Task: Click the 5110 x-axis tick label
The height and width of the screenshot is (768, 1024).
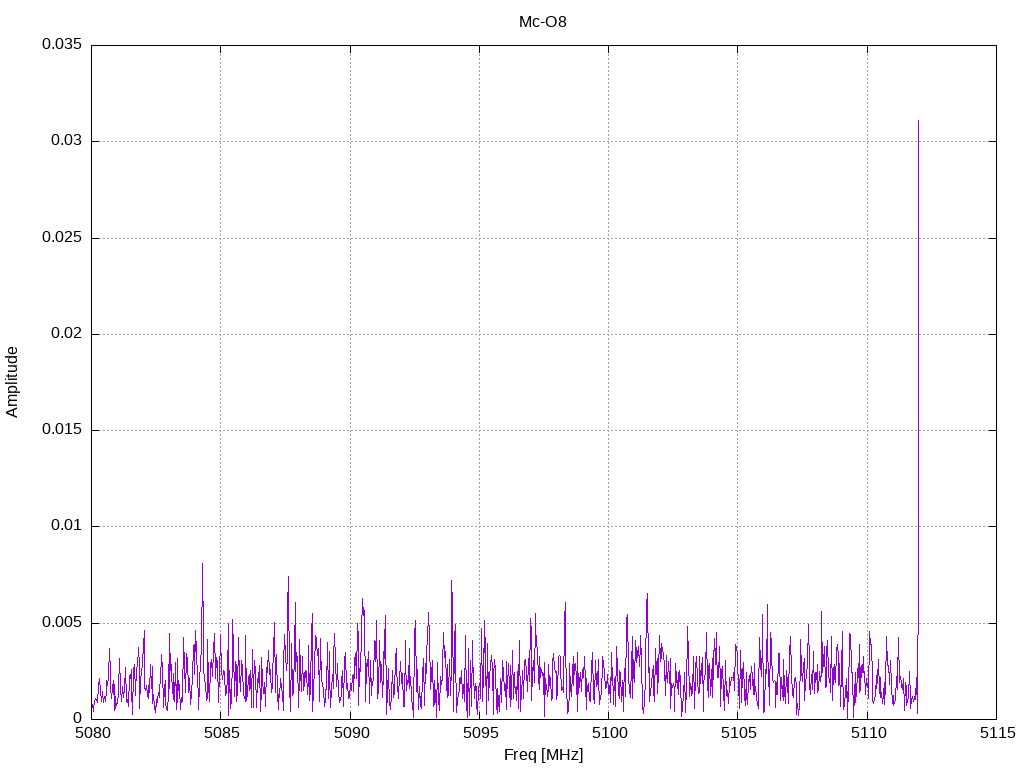Action: [867, 733]
